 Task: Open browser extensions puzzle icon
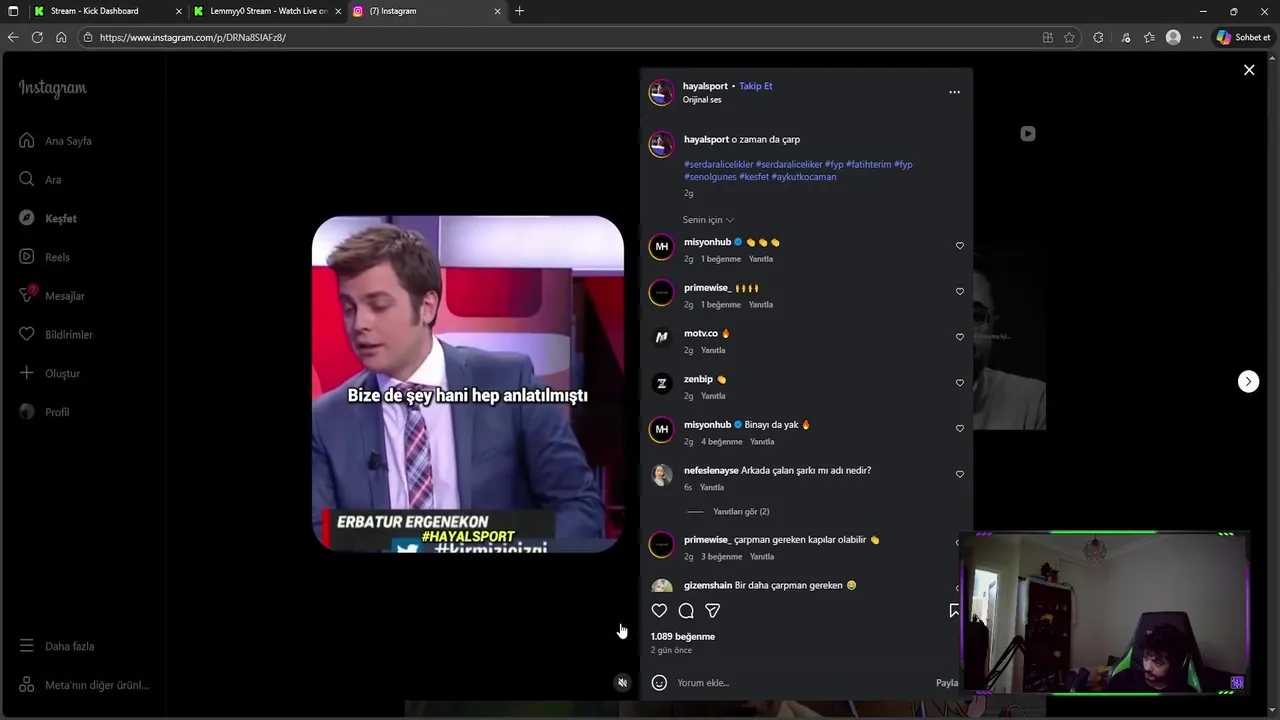pyautogui.click(x=1098, y=37)
